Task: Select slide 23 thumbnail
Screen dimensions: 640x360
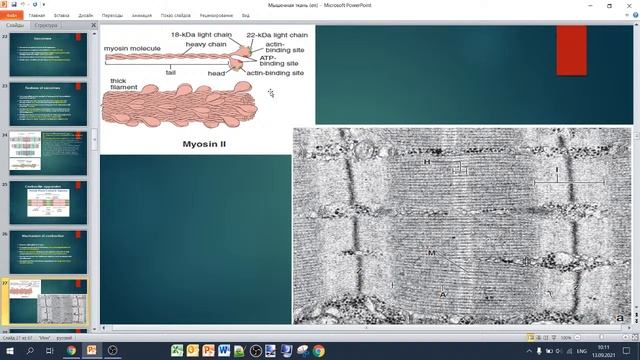Action: 48,104
